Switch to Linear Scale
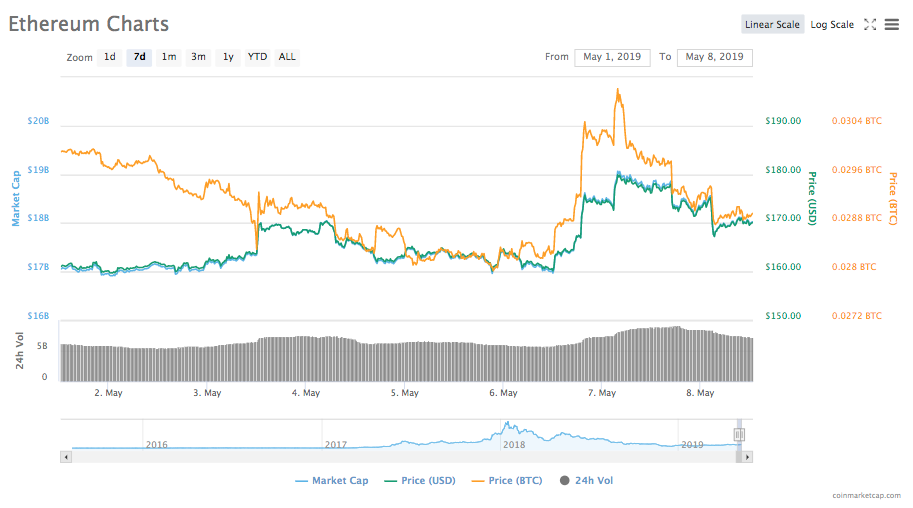 (x=772, y=24)
